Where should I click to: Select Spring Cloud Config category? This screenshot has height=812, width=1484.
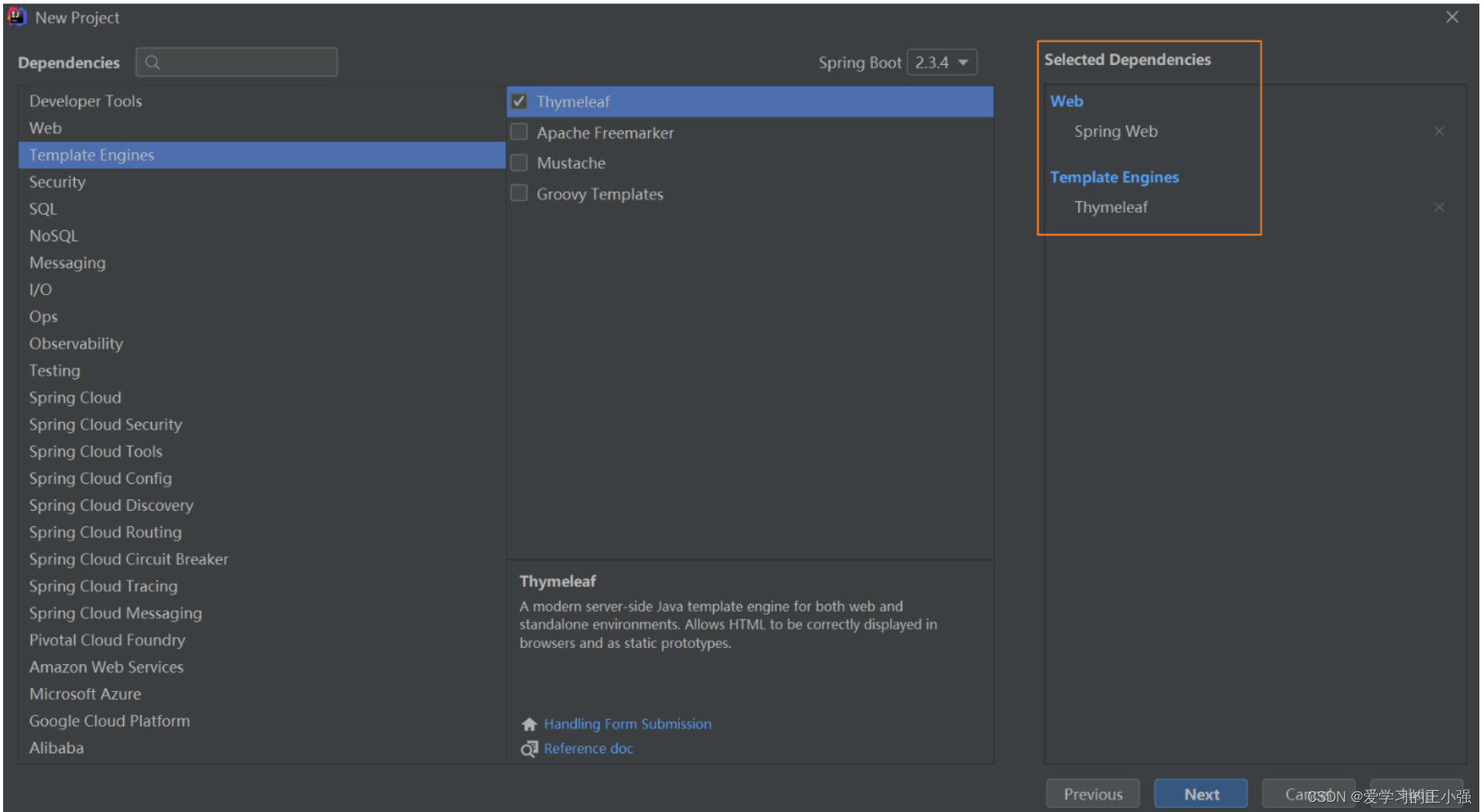(262, 478)
